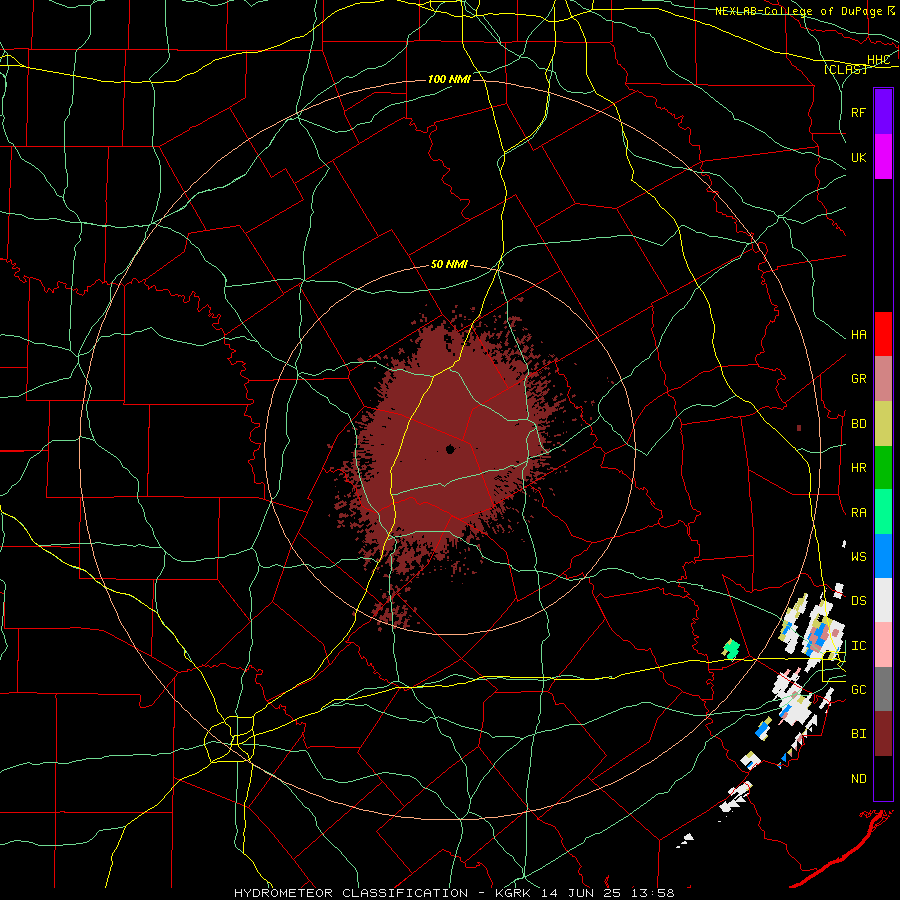
Task: Click the BI legend label
Action: tap(858, 734)
